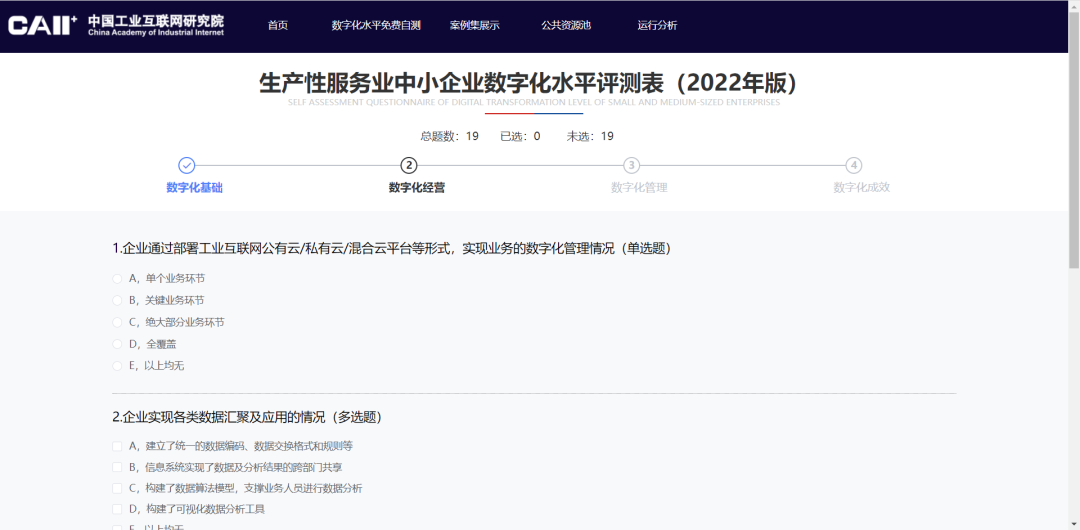Screen dimensions: 1080x530
Task: Choose option C 绝大部分业务环节
Action: 118,322
